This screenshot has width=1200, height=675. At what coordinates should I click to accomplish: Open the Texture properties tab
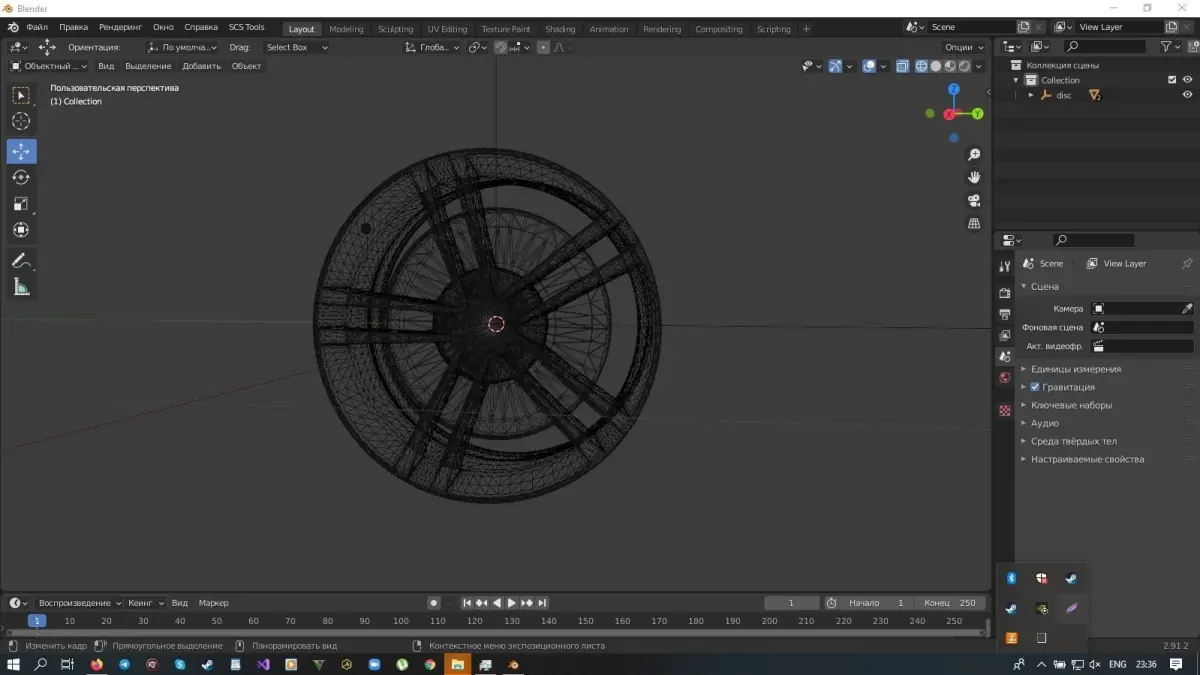[x=1005, y=411]
